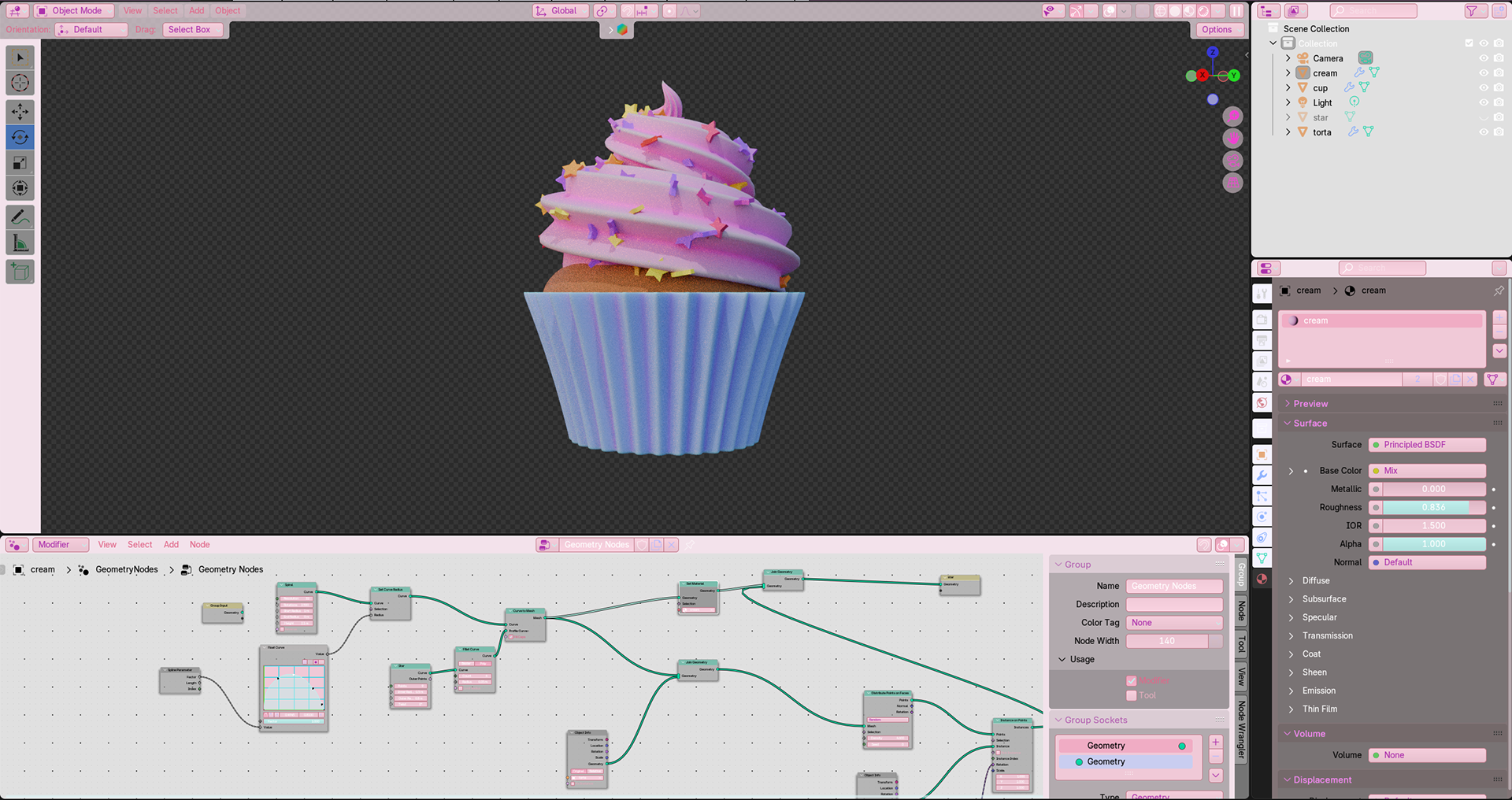Disable rendering of the torta object

click(1499, 132)
